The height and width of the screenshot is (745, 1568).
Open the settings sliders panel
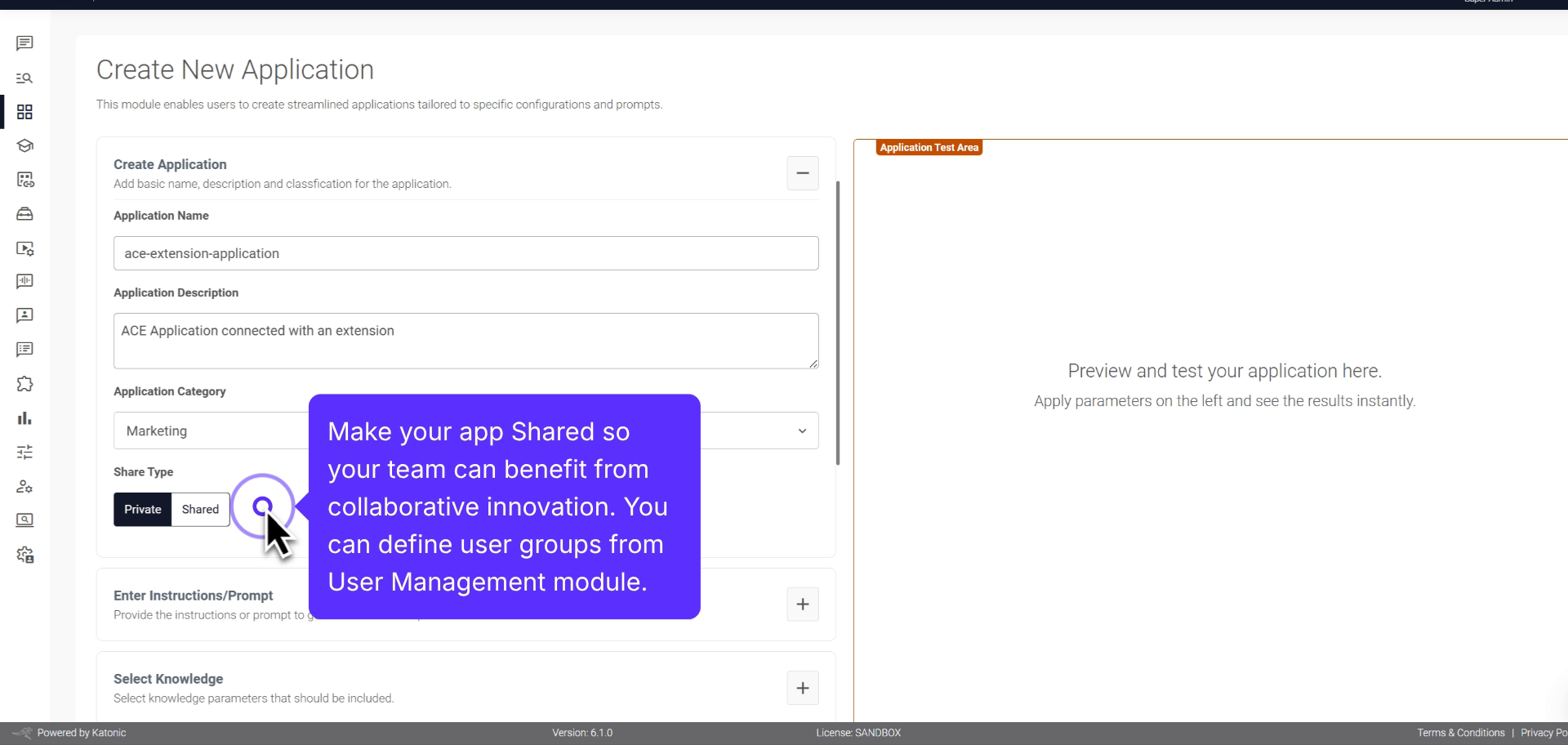point(24,452)
